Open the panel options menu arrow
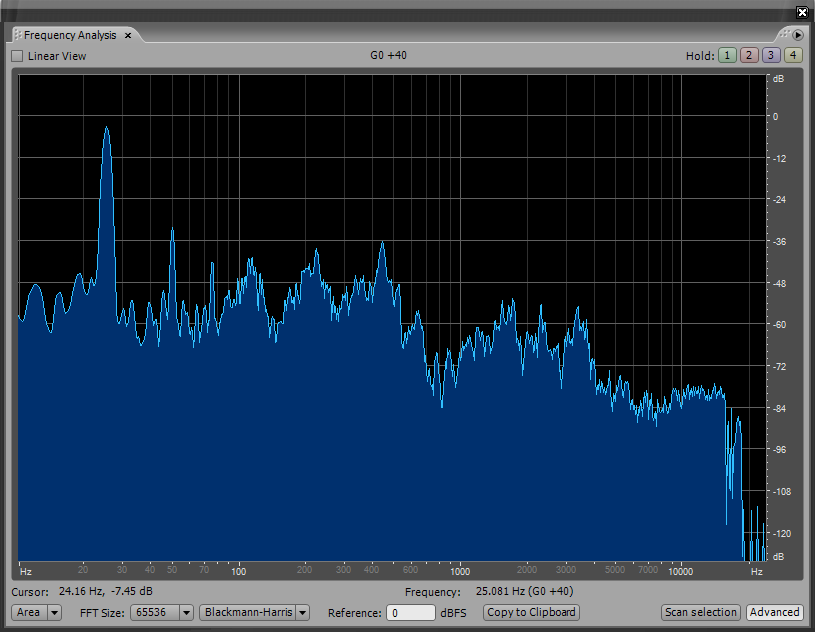Image resolution: width=815 pixels, height=632 pixels. coord(799,35)
